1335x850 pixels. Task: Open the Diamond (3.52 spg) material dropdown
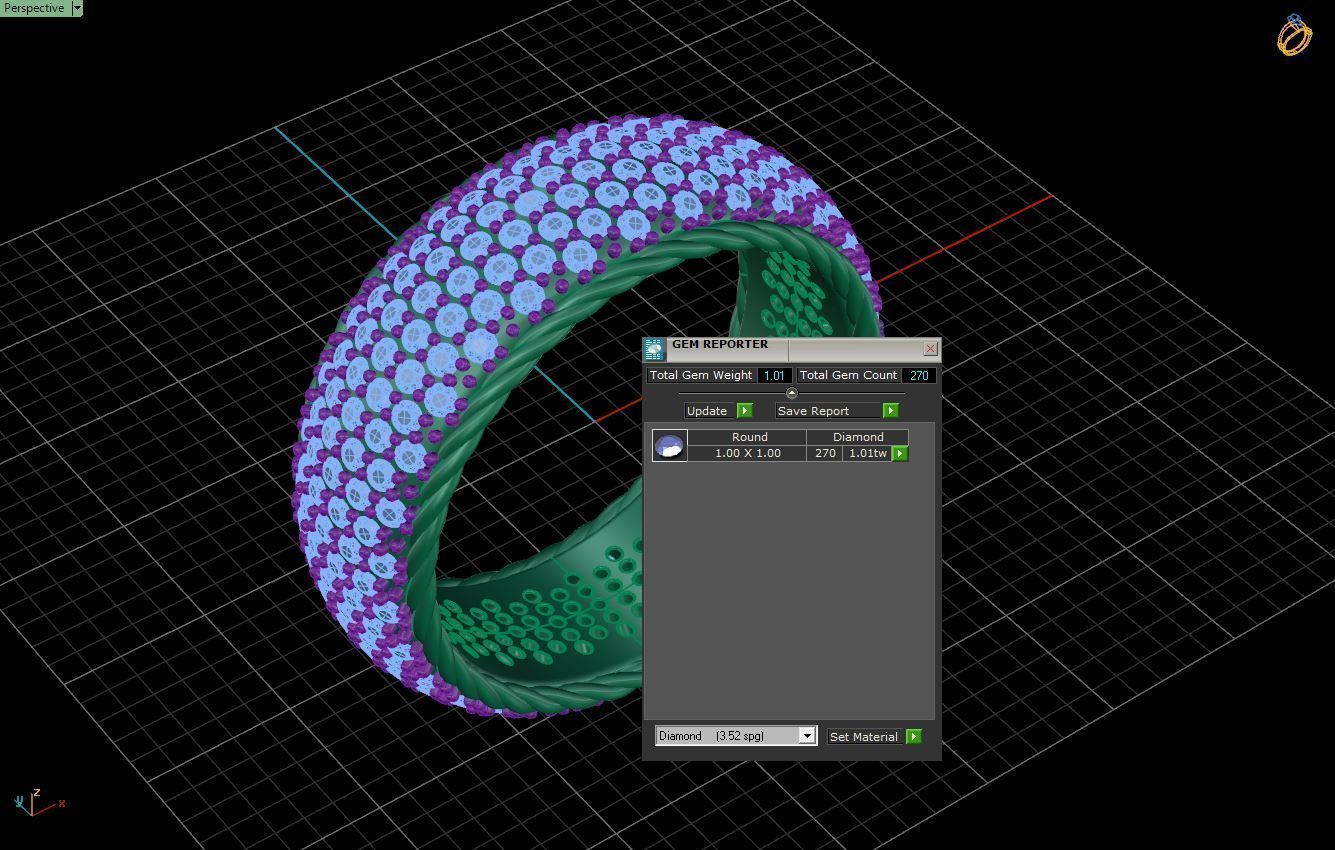(736, 736)
